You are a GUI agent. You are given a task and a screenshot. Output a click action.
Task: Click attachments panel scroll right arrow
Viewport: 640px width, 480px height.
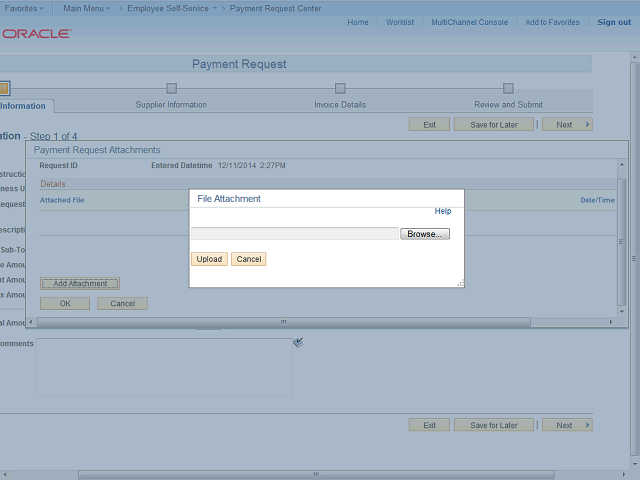click(x=611, y=322)
